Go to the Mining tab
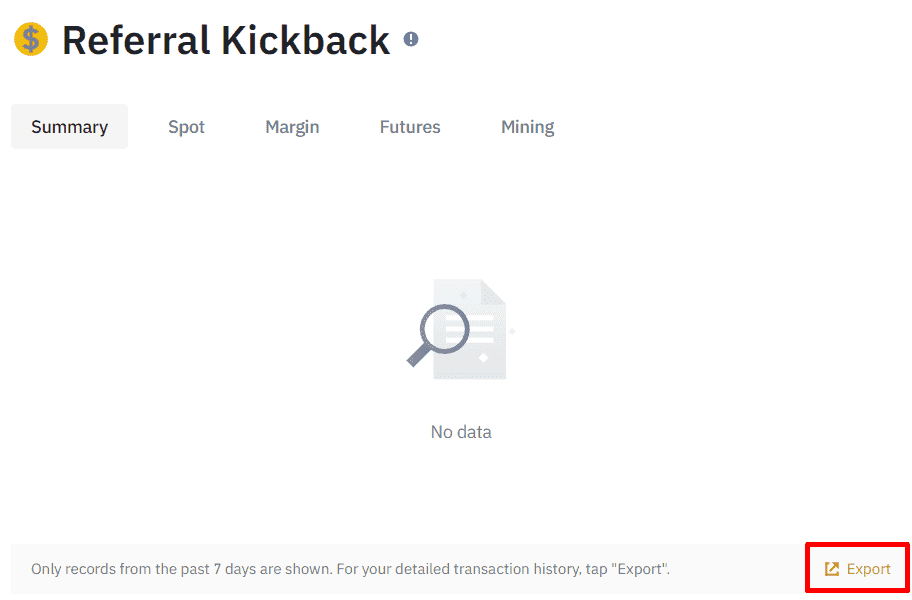912x600 pixels. pos(527,127)
